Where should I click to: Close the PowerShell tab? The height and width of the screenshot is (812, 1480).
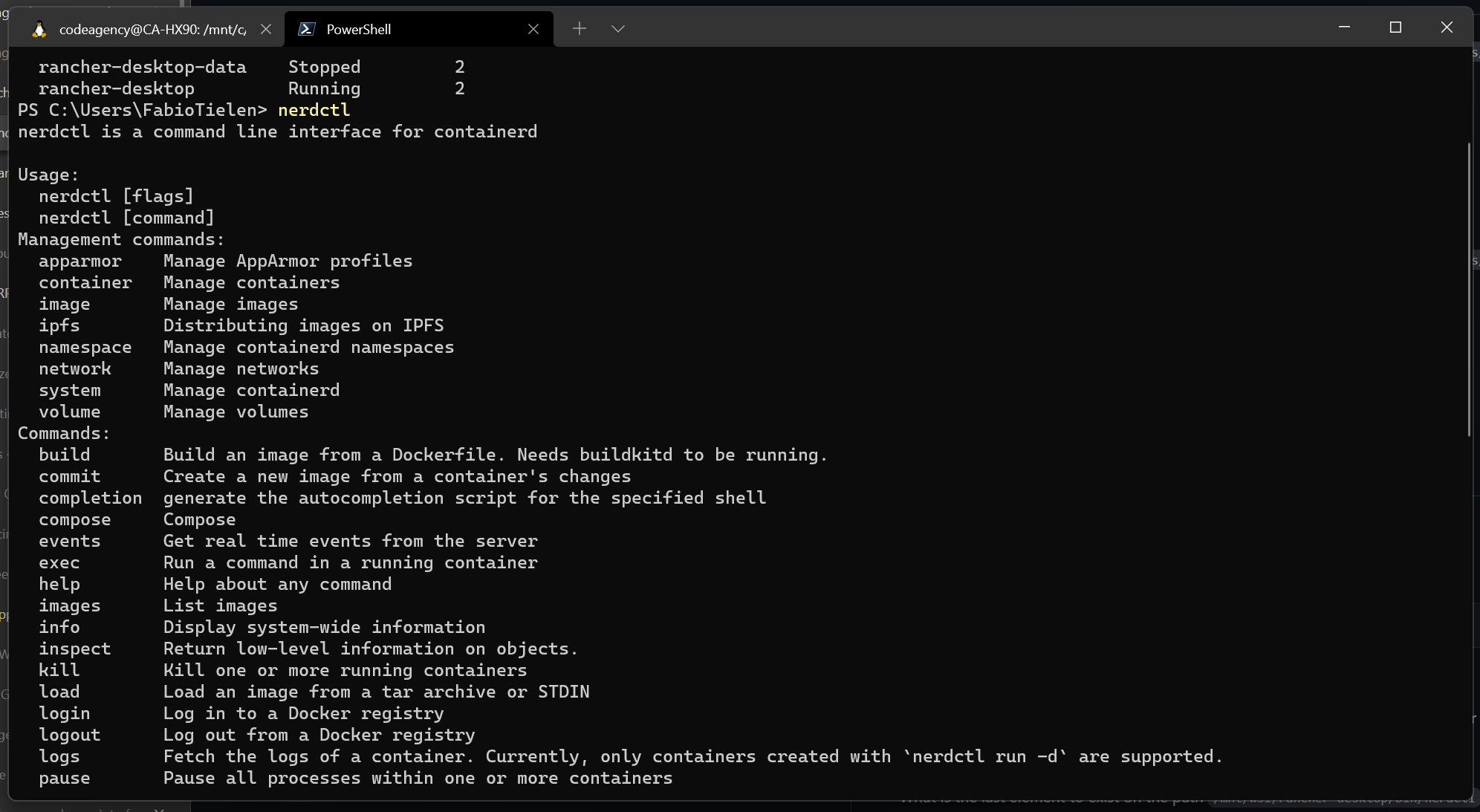click(534, 28)
